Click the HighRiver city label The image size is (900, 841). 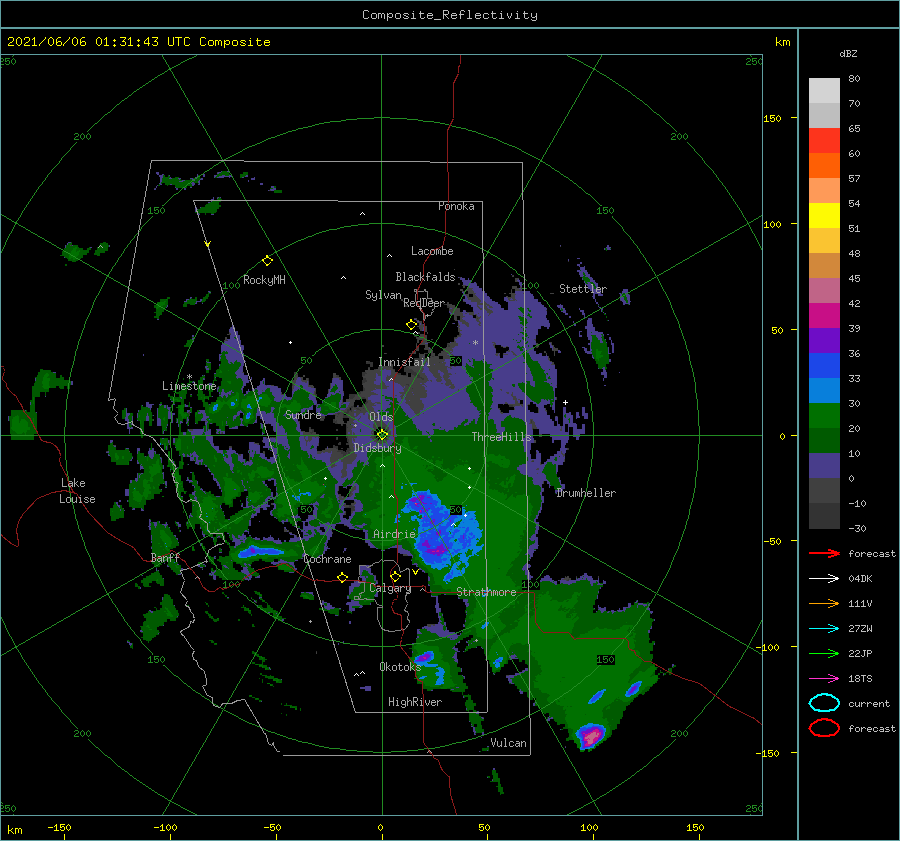415,702
